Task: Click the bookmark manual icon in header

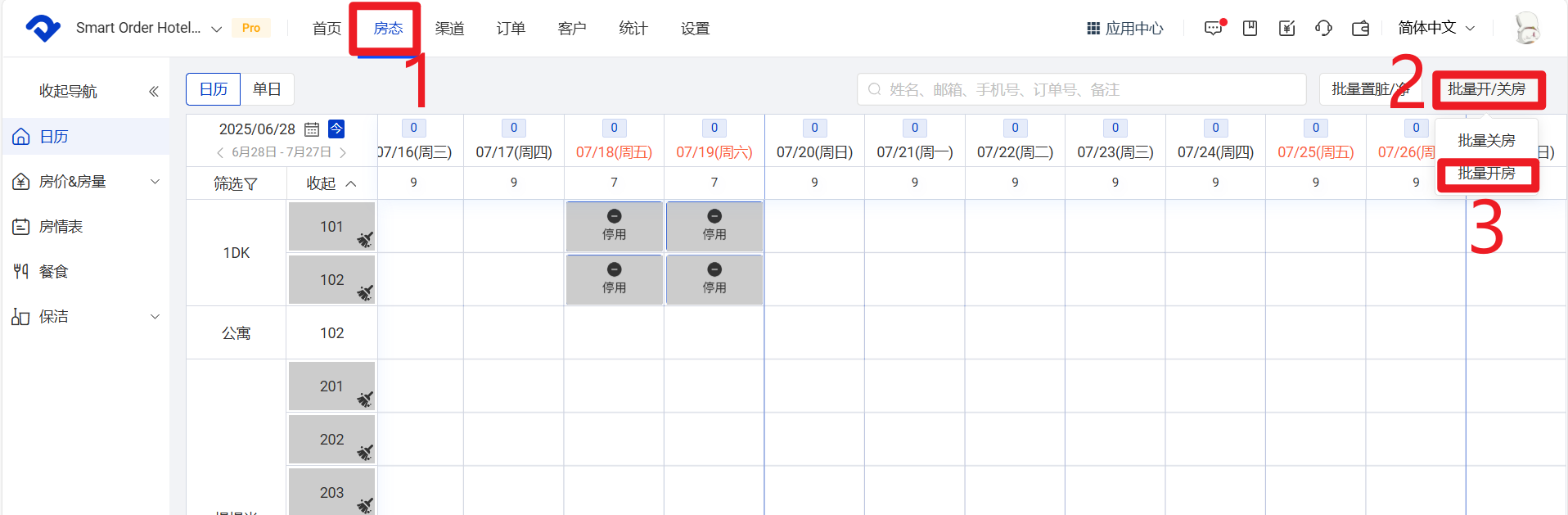Action: click(x=1250, y=29)
